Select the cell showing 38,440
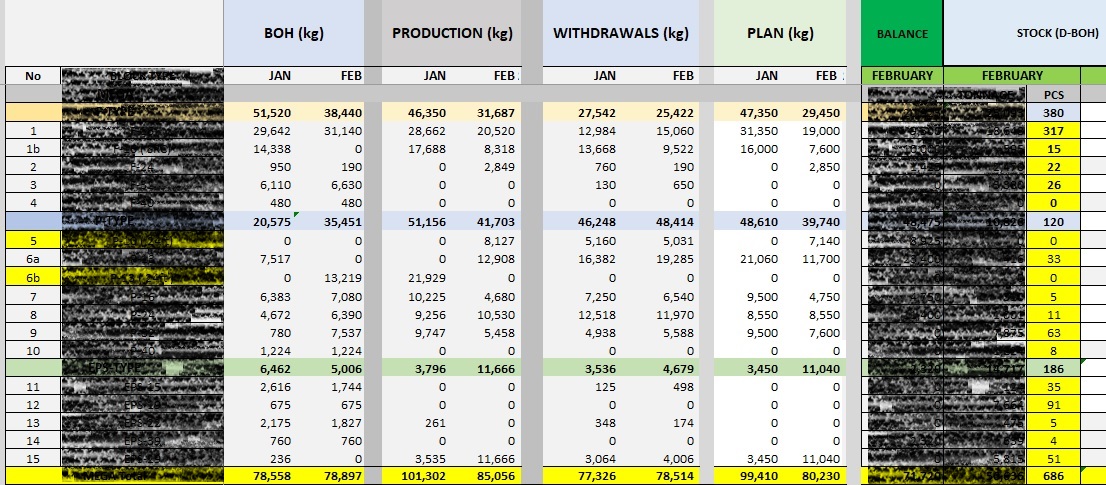Screen dimensions: 1106x485 point(342,112)
